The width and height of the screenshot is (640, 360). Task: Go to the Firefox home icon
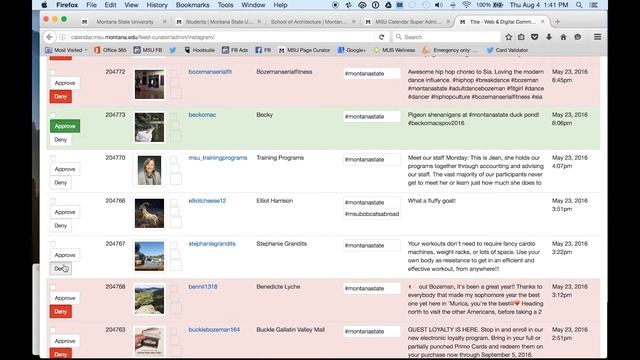tap(563, 37)
